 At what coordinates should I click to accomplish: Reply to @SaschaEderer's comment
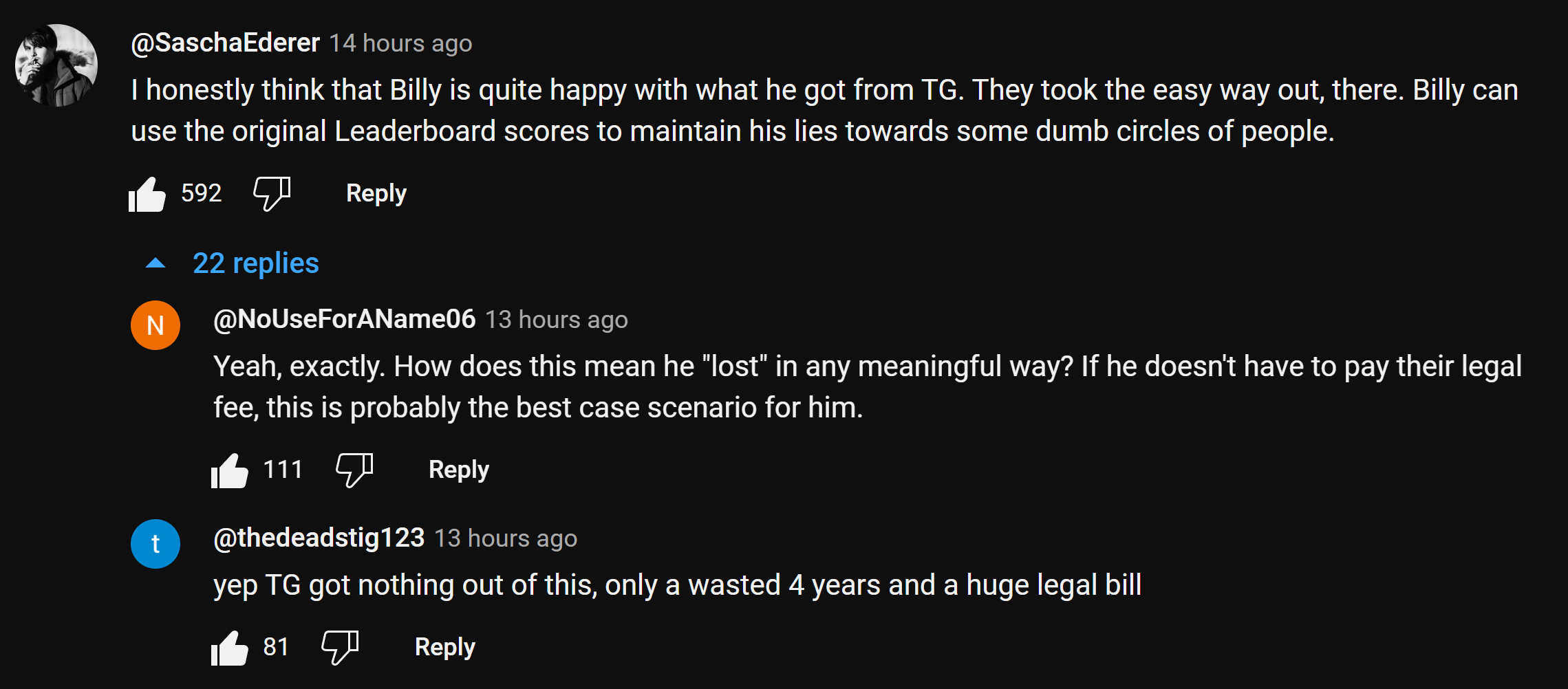tap(376, 193)
